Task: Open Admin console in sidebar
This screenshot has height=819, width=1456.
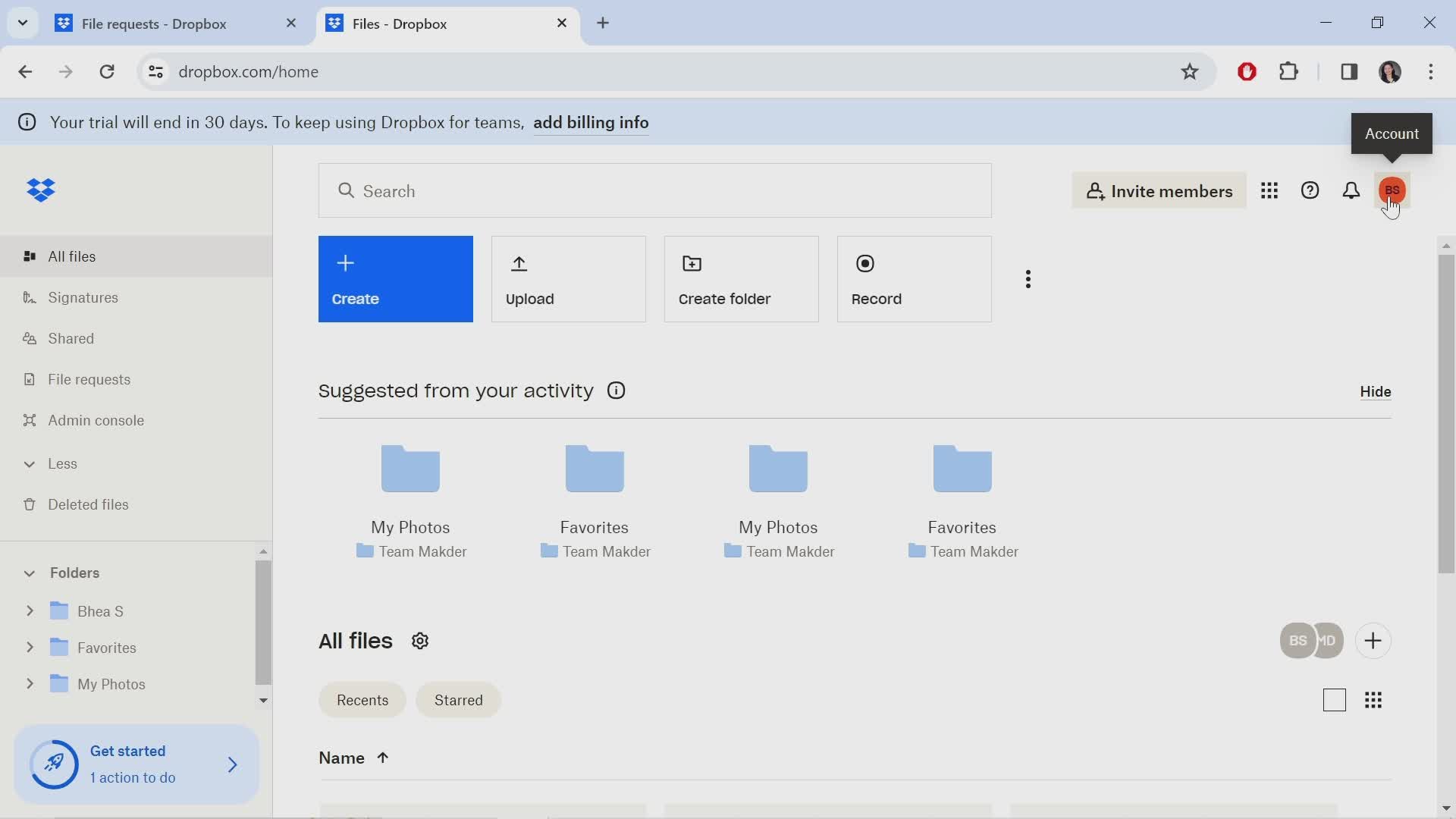Action: [x=136, y=420]
